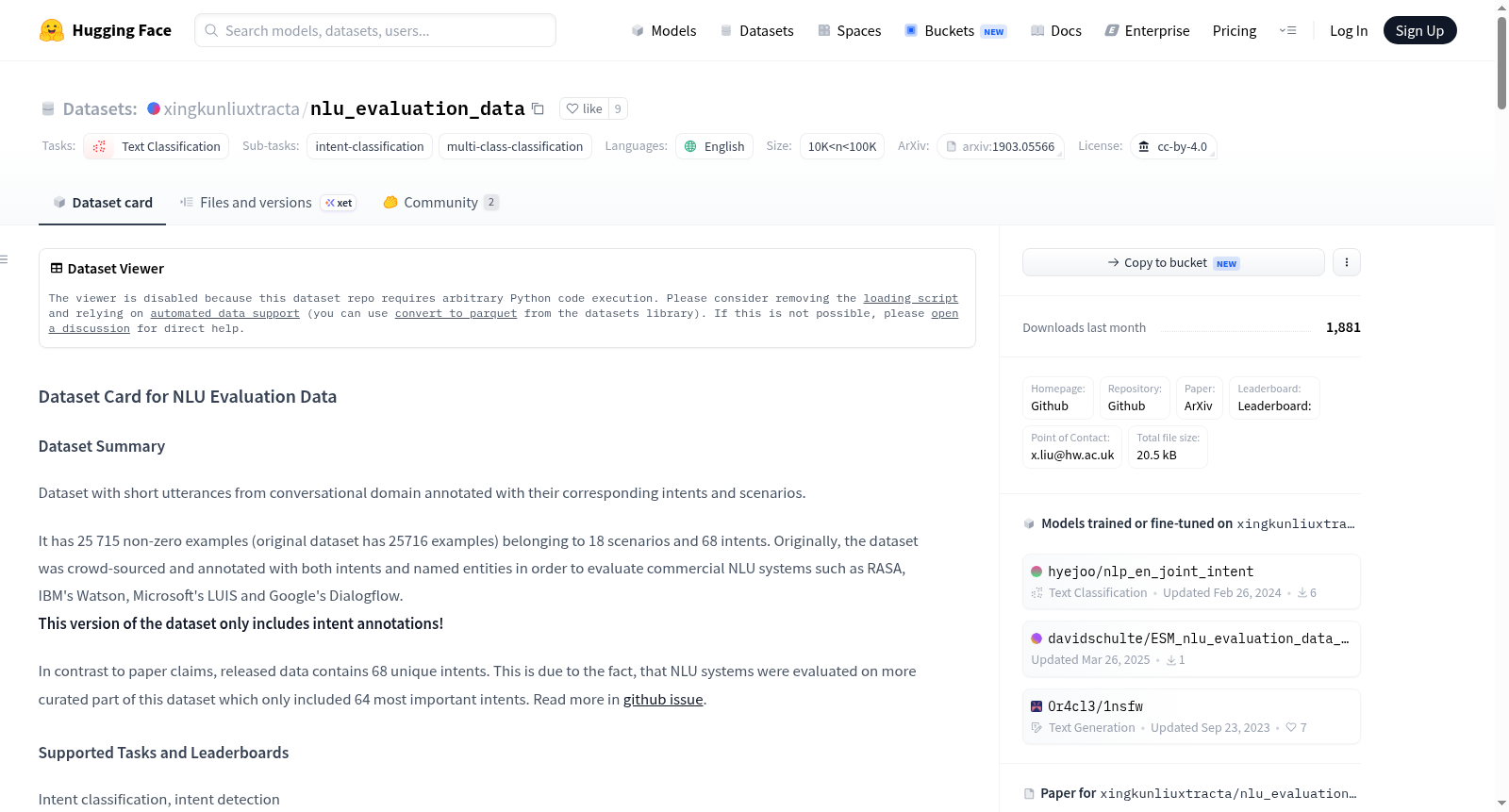
Task: Click the Hugging Face logo
Action: coord(105,30)
